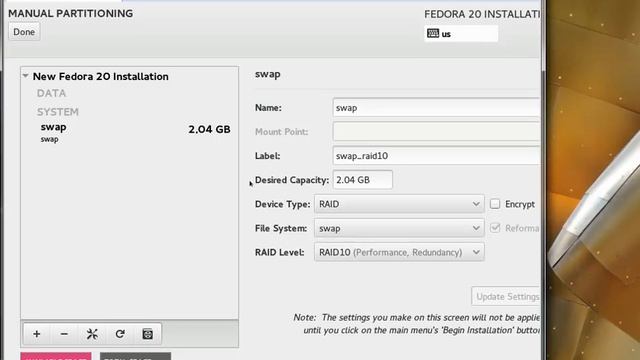The height and width of the screenshot is (360, 640).
Task: Toggle the Reformat checkbox
Action: pyautogui.click(x=495, y=228)
